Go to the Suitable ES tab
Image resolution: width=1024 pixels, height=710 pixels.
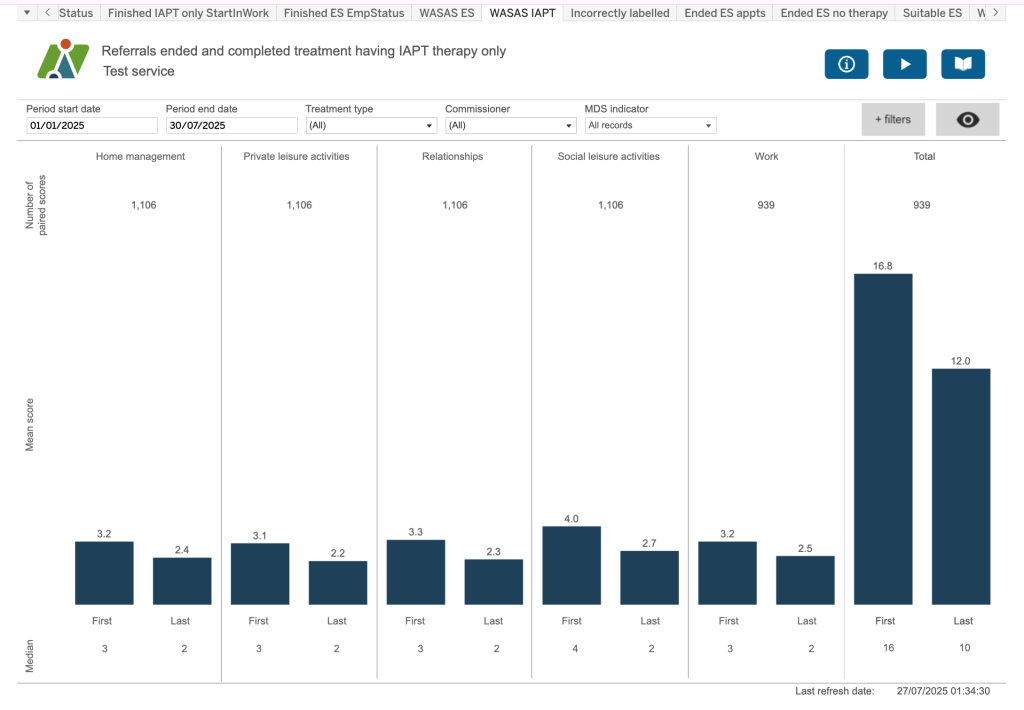[x=932, y=13]
